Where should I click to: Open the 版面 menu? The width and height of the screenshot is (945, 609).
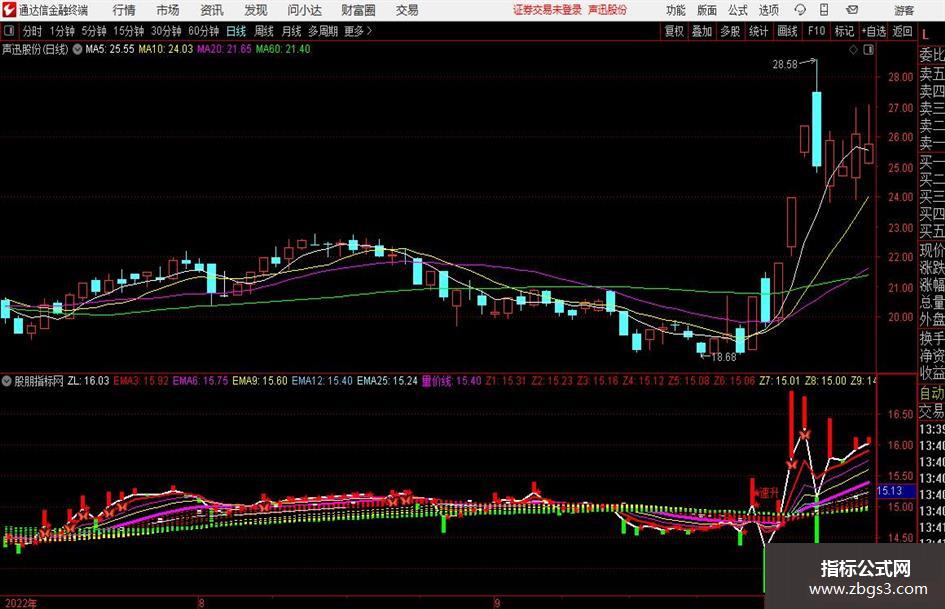707,10
